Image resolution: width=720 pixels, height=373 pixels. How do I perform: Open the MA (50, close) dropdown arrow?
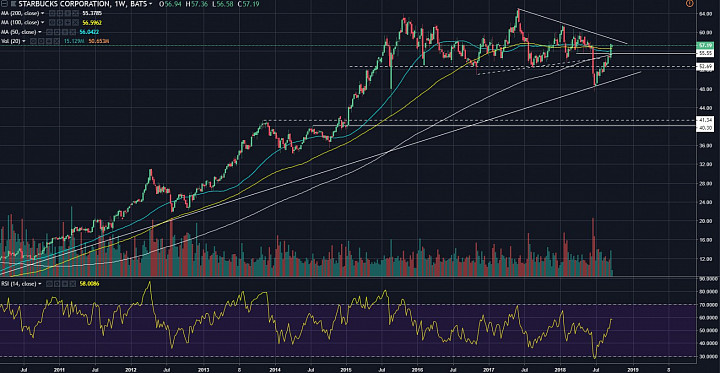[40, 32]
